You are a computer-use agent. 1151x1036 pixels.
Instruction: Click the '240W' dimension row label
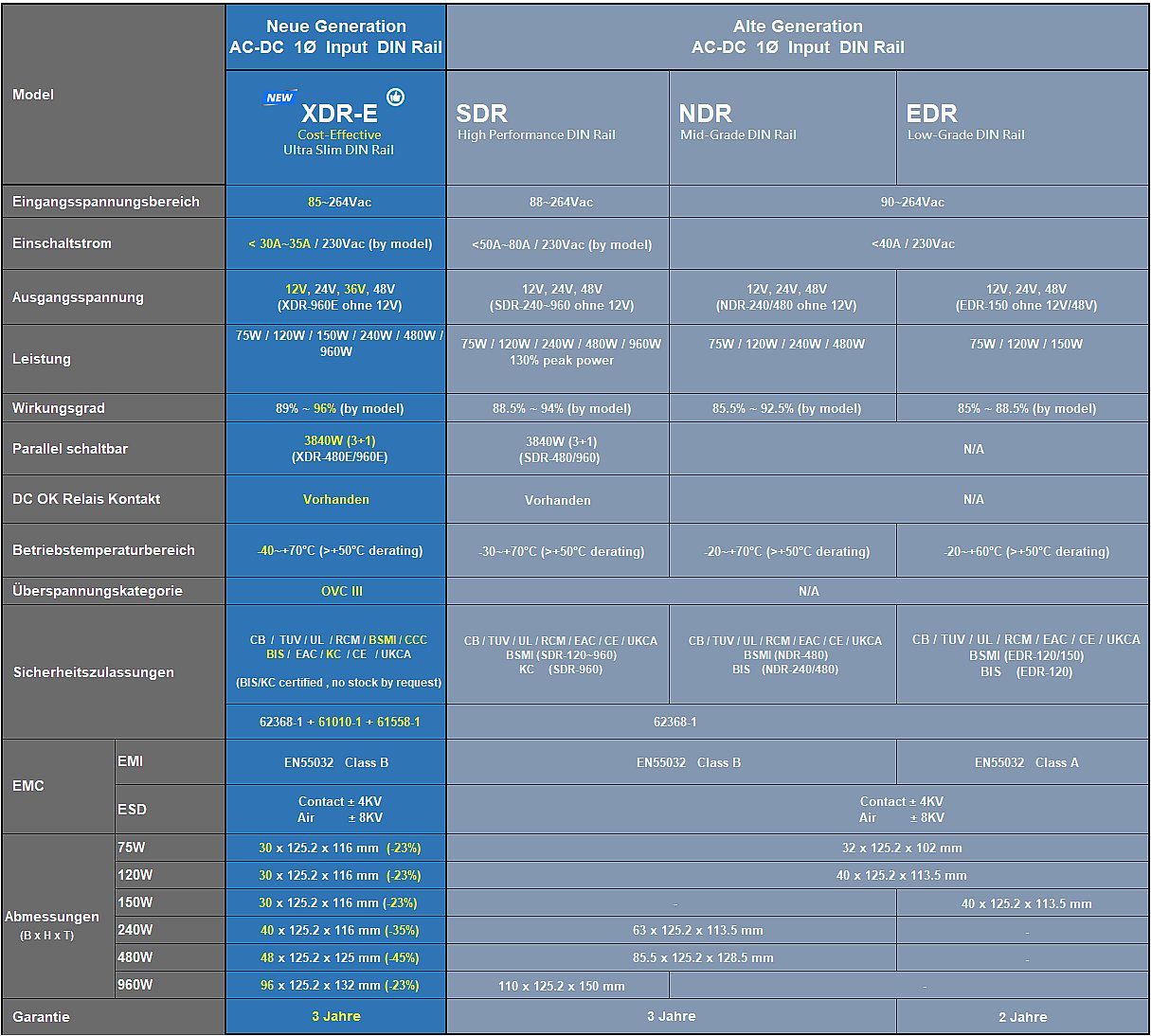[x=135, y=930]
